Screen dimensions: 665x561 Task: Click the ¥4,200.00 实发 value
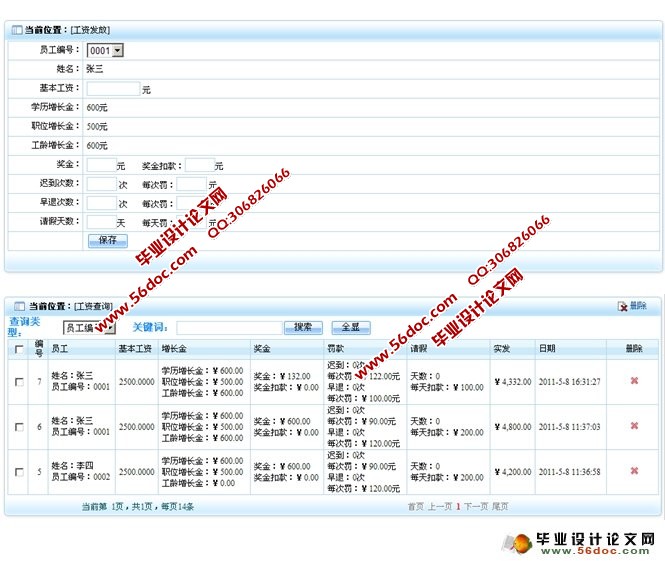[x=513, y=472]
